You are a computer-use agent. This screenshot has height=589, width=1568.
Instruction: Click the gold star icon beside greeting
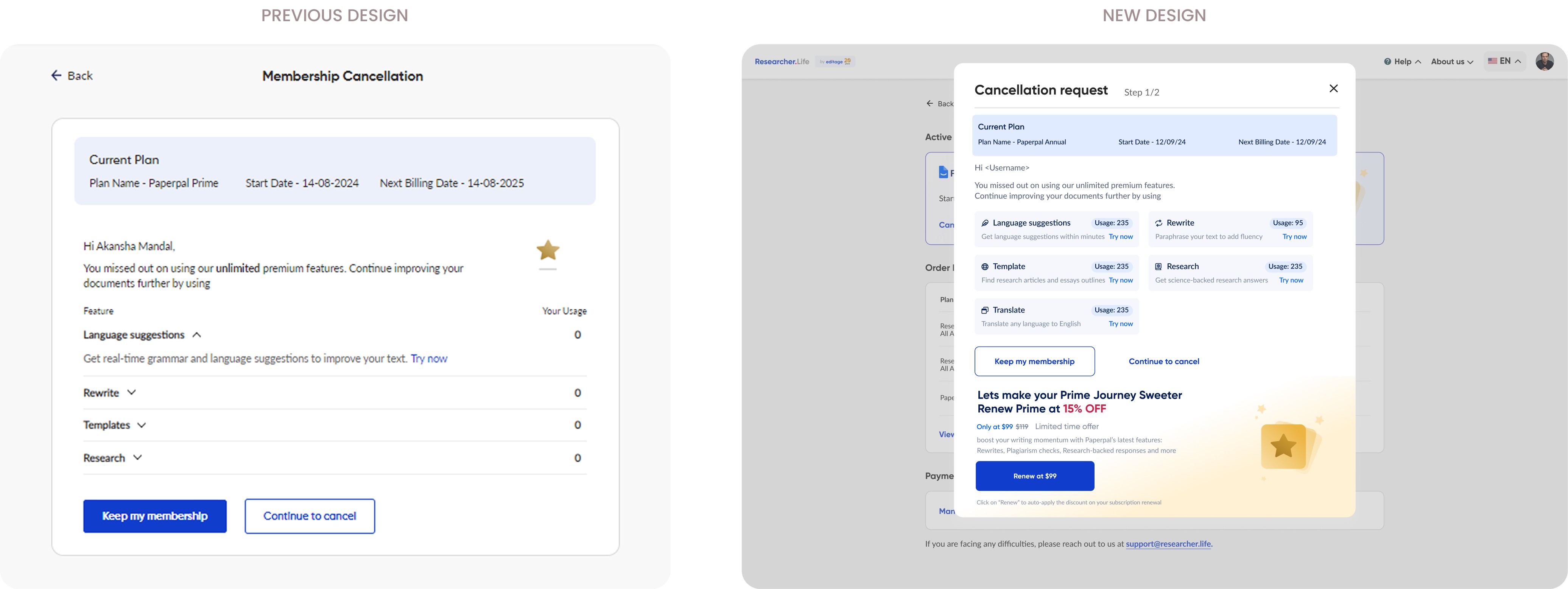click(x=548, y=250)
